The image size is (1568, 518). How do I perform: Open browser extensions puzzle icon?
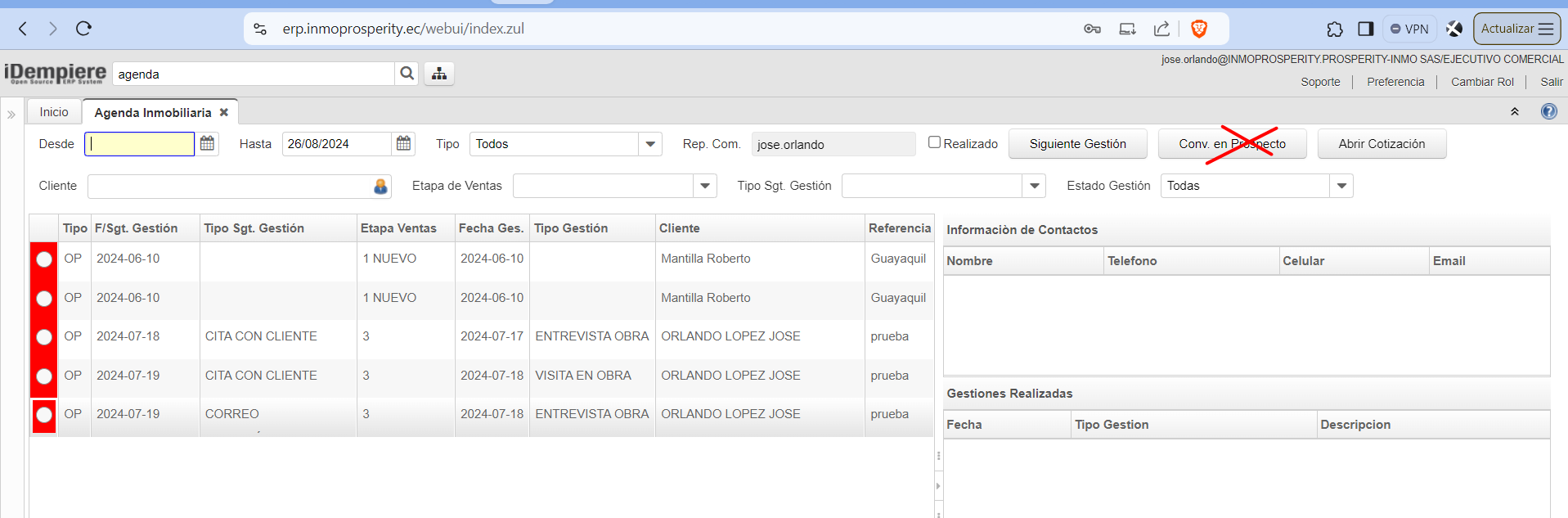pyautogui.click(x=1334, y=29)
